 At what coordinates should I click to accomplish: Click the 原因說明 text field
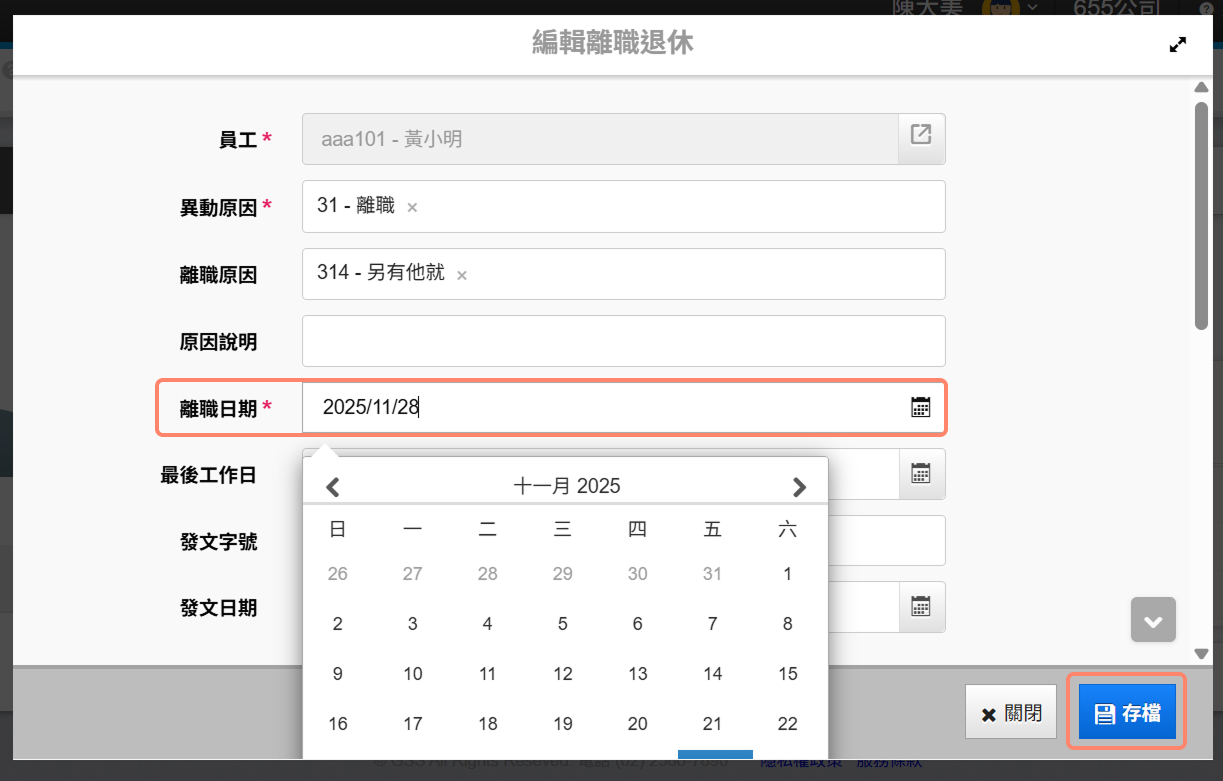(623, 341)
